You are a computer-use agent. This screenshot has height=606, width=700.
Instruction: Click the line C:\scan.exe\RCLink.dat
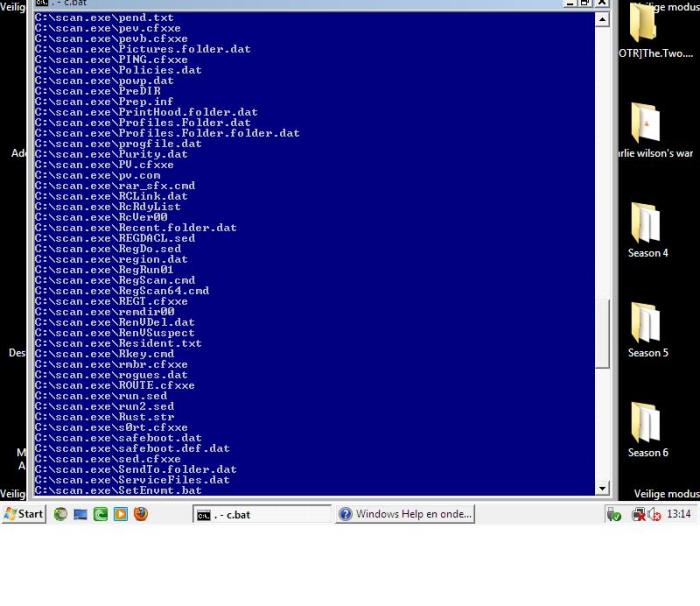pyautogui.click(x=111, y=196)
